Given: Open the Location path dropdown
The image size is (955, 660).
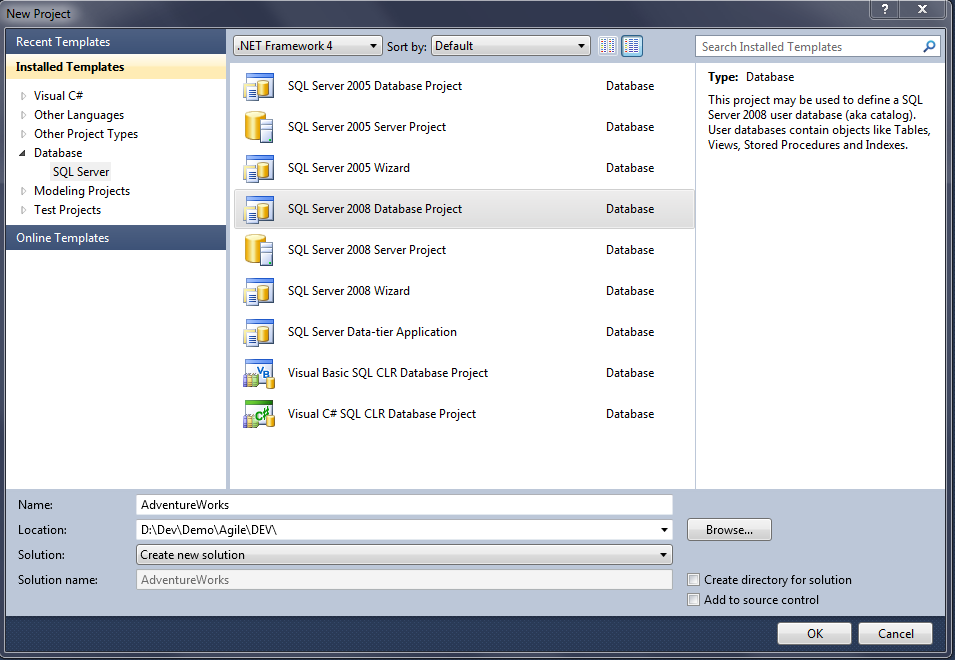Looking at the screenshot, I should pyautogui.click(x=664, y=530).
